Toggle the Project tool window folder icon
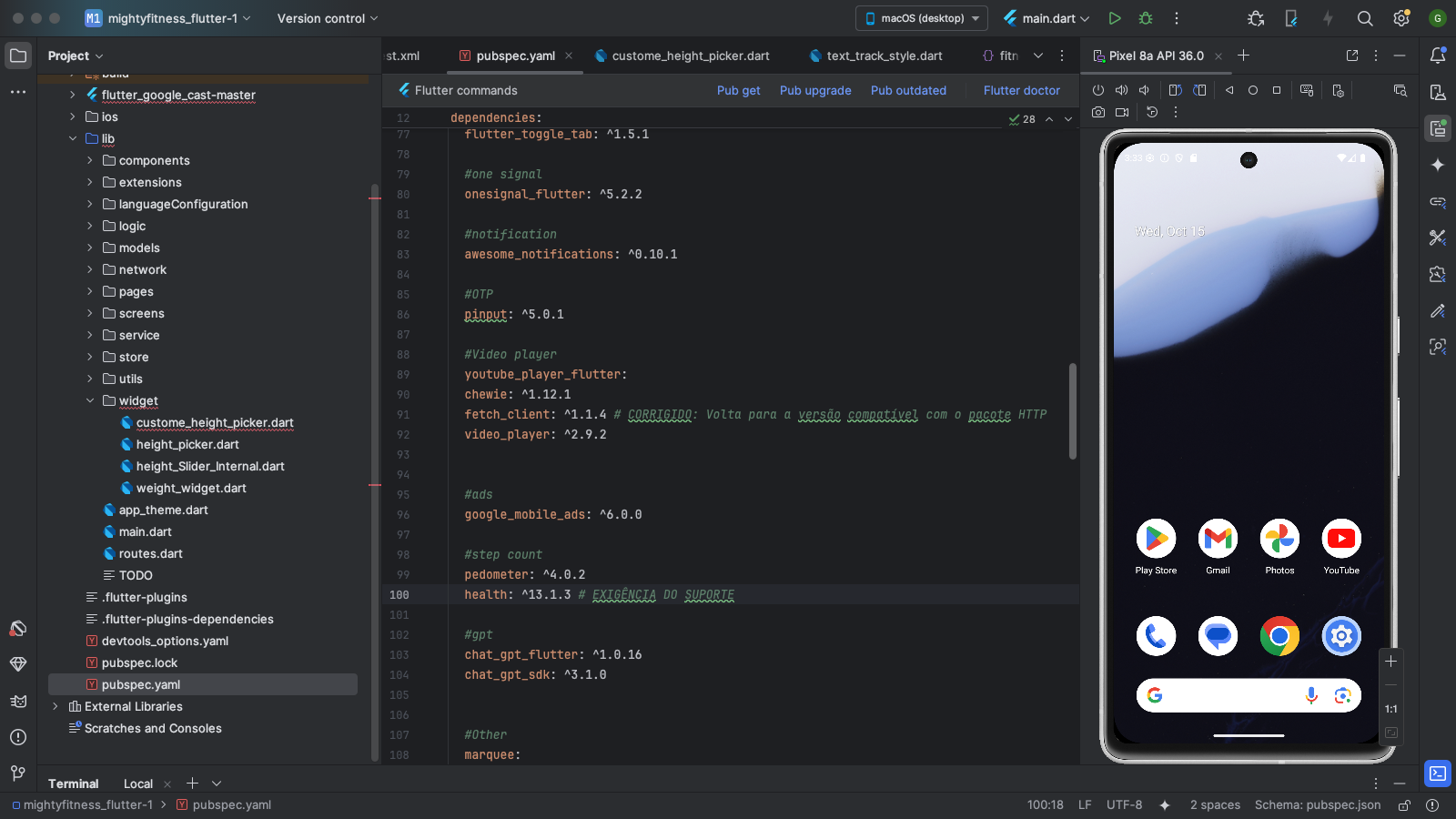Viewport: 1456px width, 819px height. pos(18,56)
